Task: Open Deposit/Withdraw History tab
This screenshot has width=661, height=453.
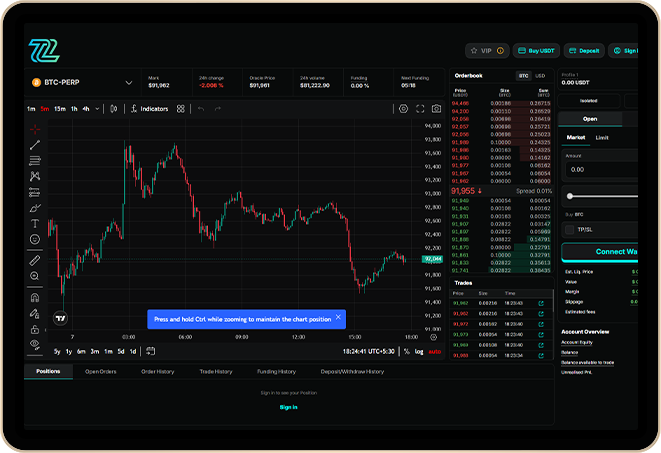Action: tap(352, 372)
